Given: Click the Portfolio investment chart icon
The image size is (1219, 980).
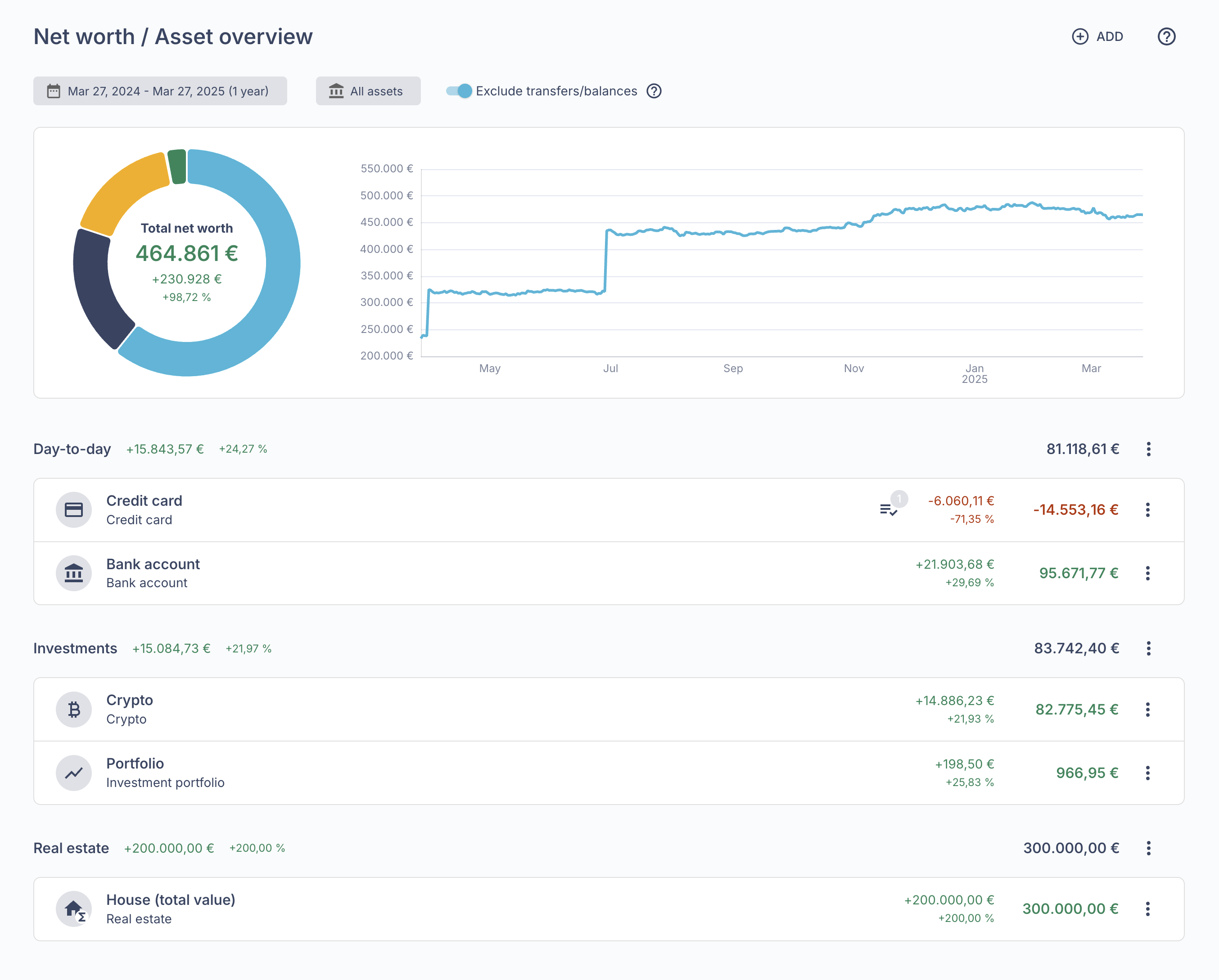Looking at the screenshot, I should pyautogui.click(x=73, y=773).
